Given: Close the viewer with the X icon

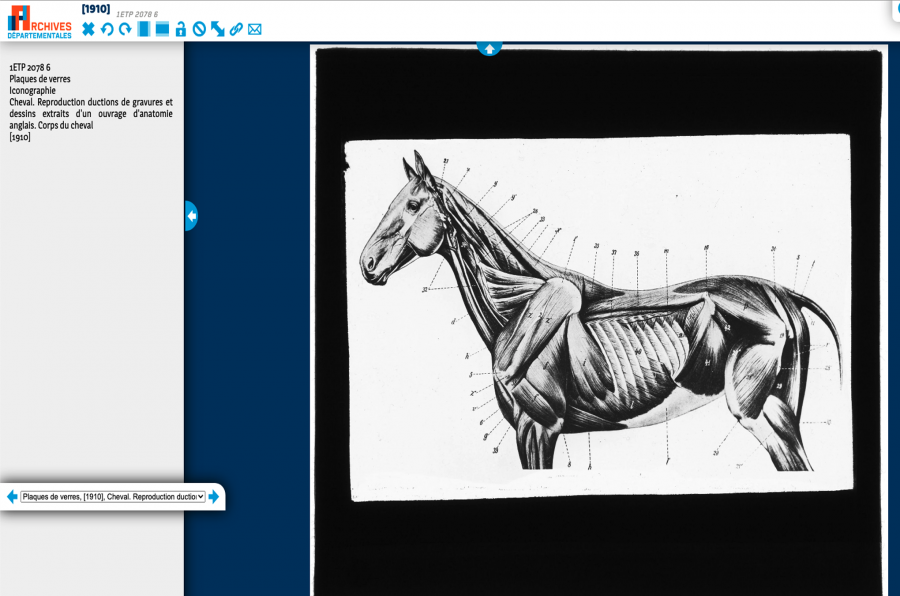Looking at the screenshot, I should pyautogui.click(x=88, y=29).
